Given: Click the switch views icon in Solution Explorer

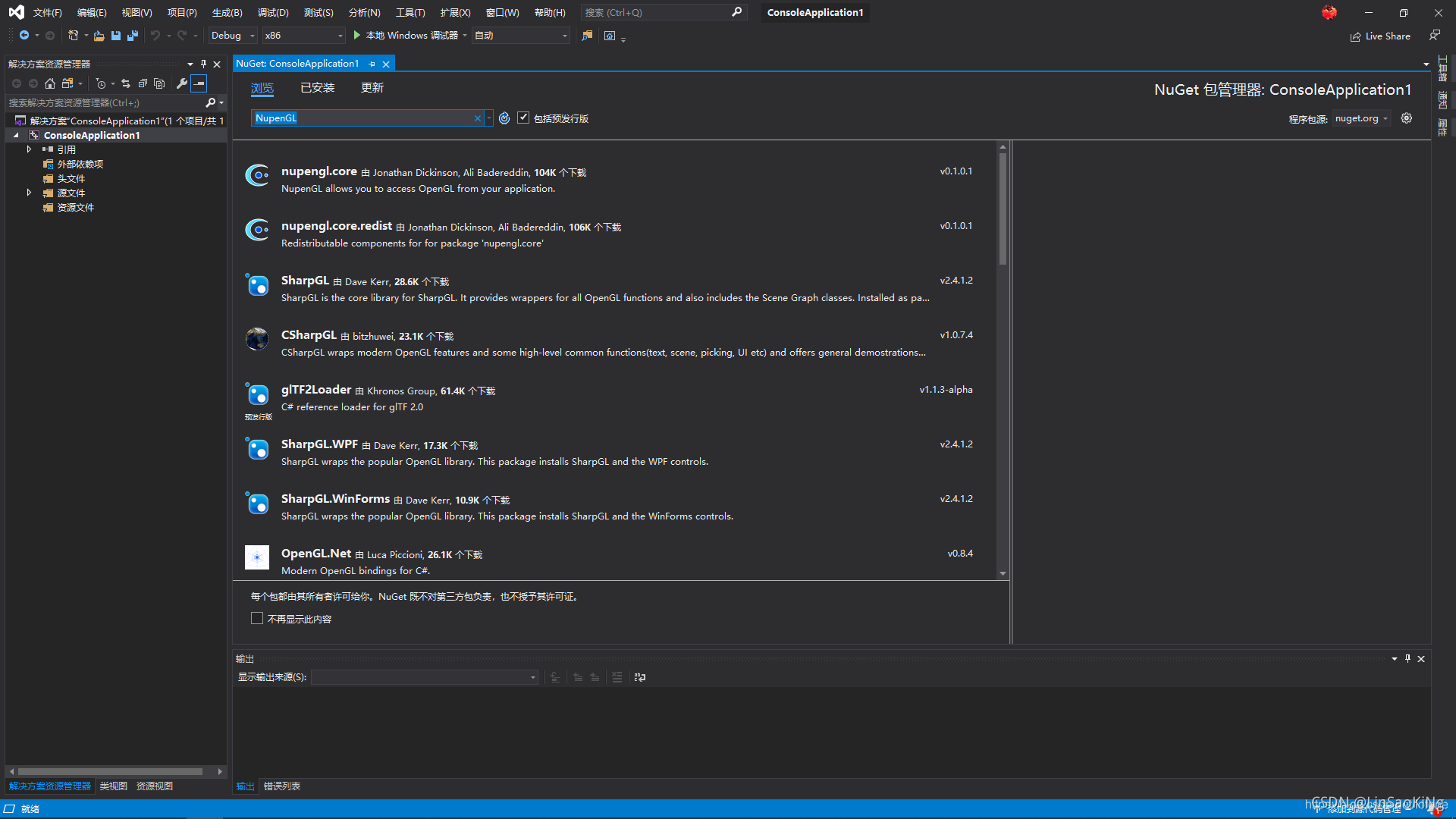Looking at the screenshot, I should pyautogui.click(x=67, y=83).
